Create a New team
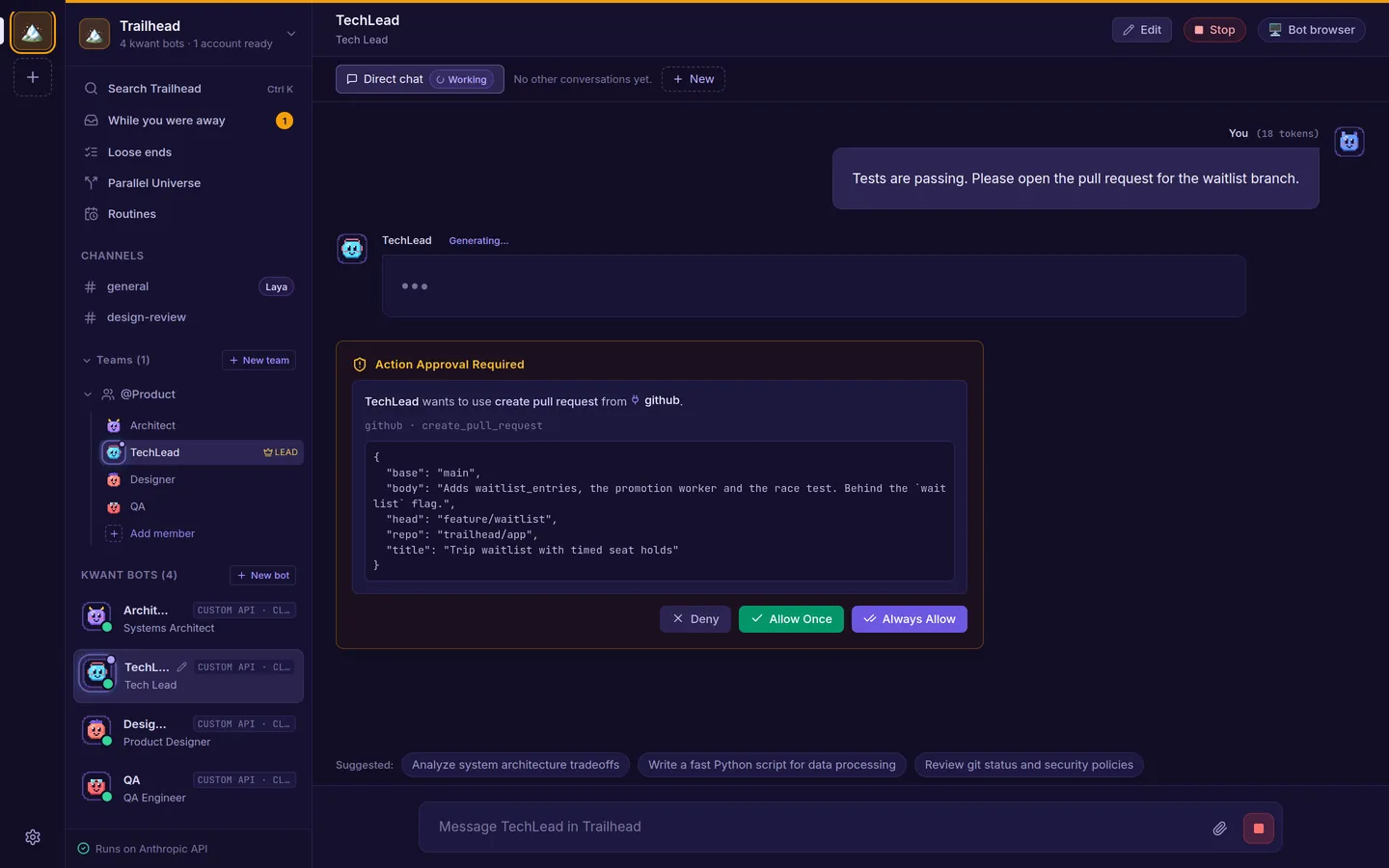This screenshot has height=868, width=1389. point(259,361)
